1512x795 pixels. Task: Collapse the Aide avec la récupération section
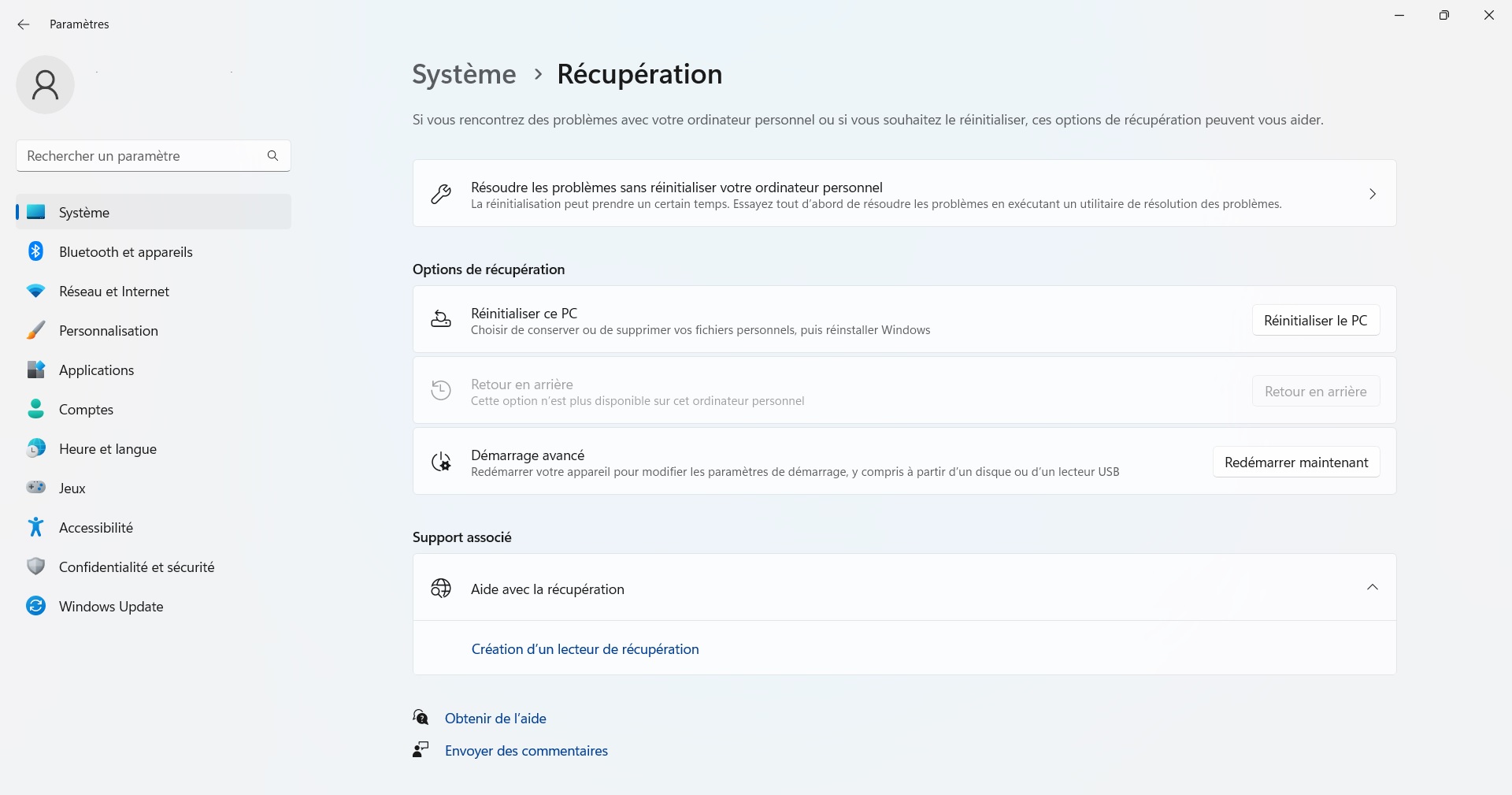1373,587
